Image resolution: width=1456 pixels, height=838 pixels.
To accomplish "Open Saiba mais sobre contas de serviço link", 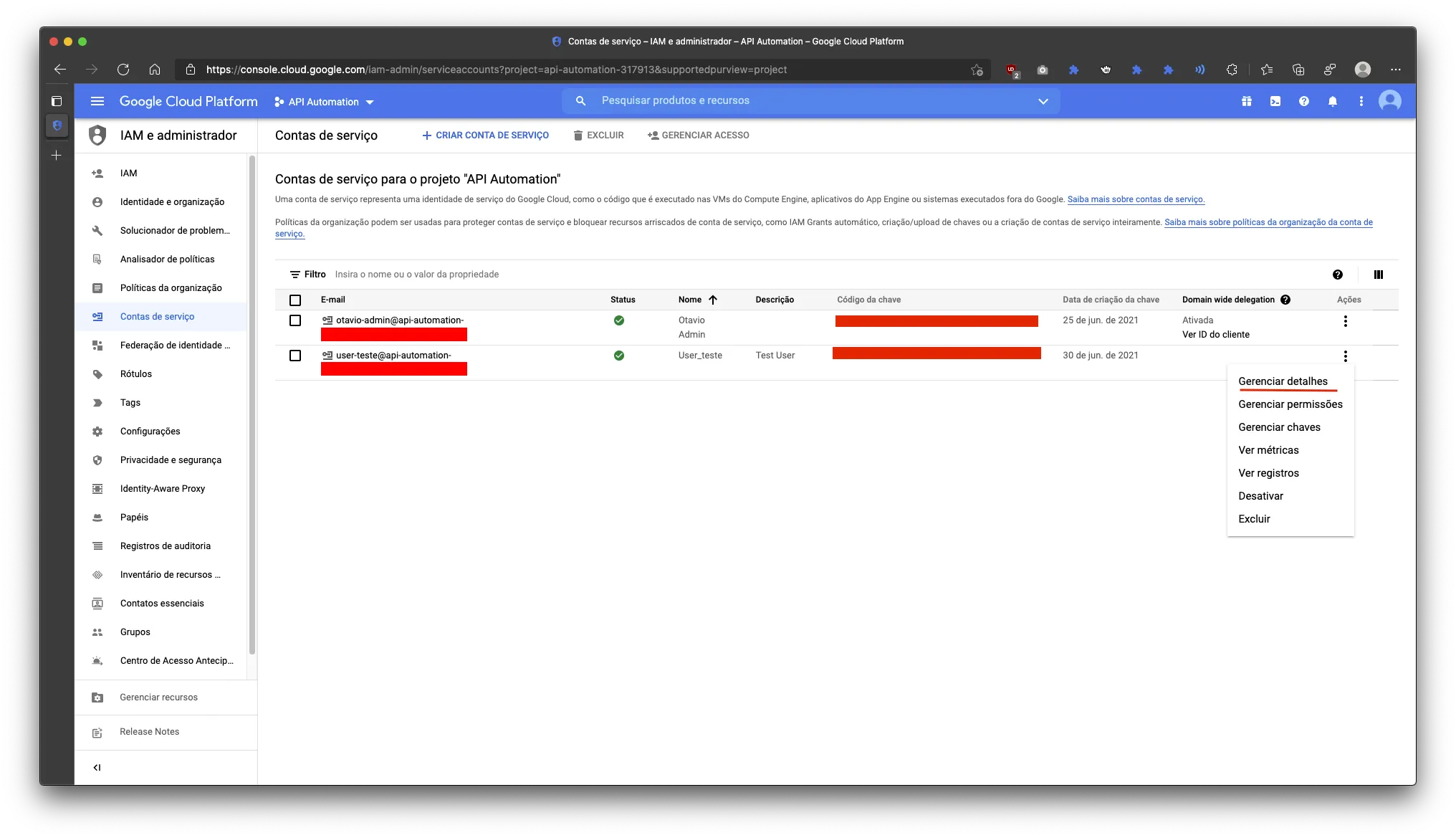I will [1136, 199].
